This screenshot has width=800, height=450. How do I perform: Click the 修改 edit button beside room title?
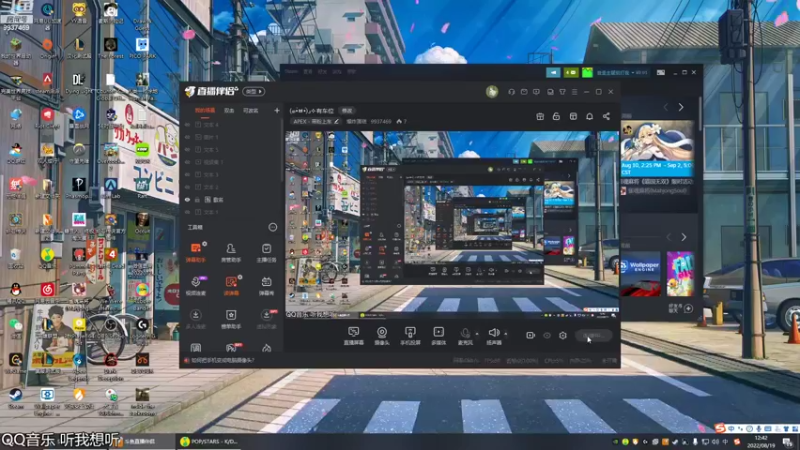tap(347, 110)
